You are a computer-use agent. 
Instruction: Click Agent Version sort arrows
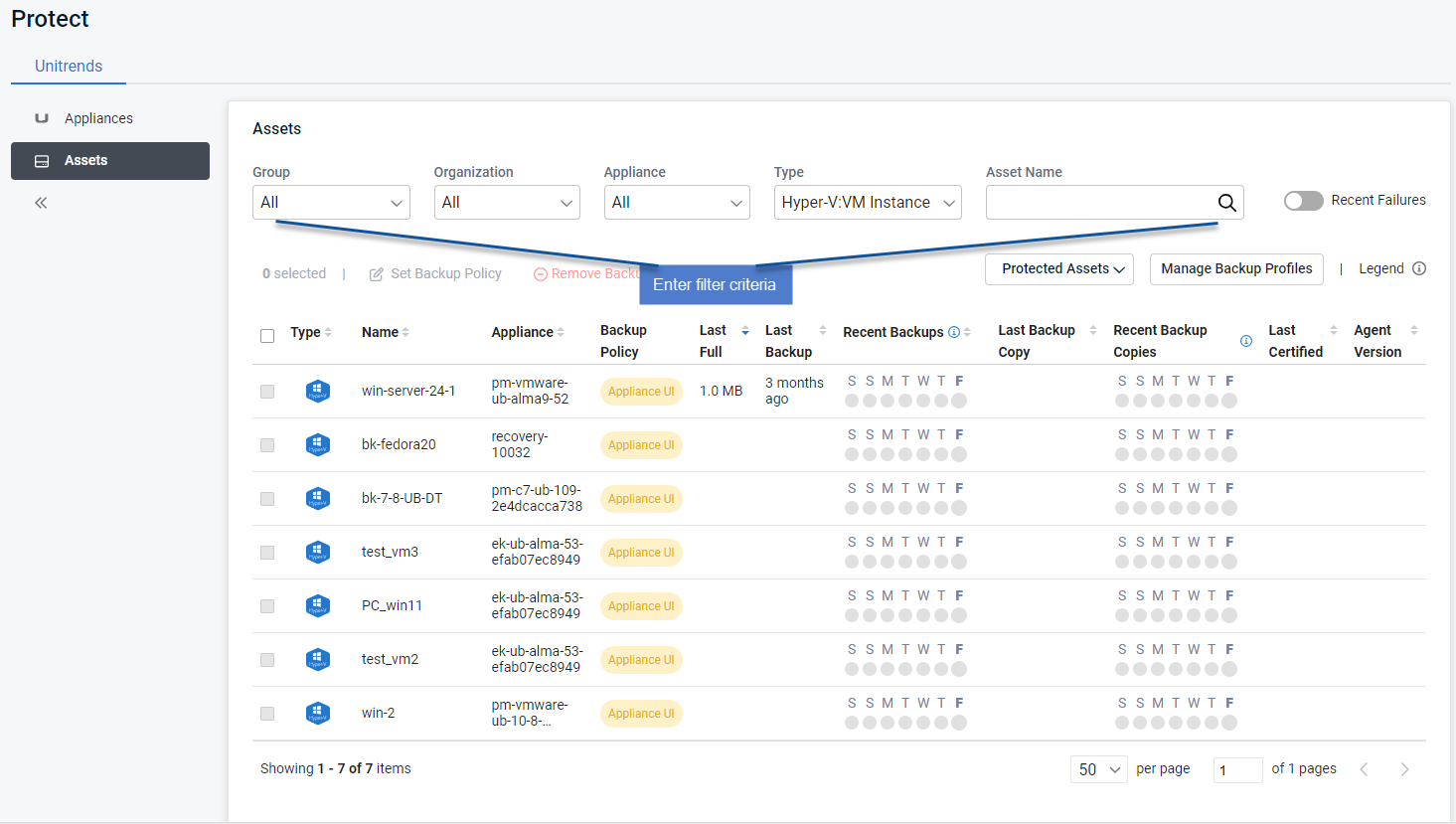pyautogui.click(x=1414, y=331)
